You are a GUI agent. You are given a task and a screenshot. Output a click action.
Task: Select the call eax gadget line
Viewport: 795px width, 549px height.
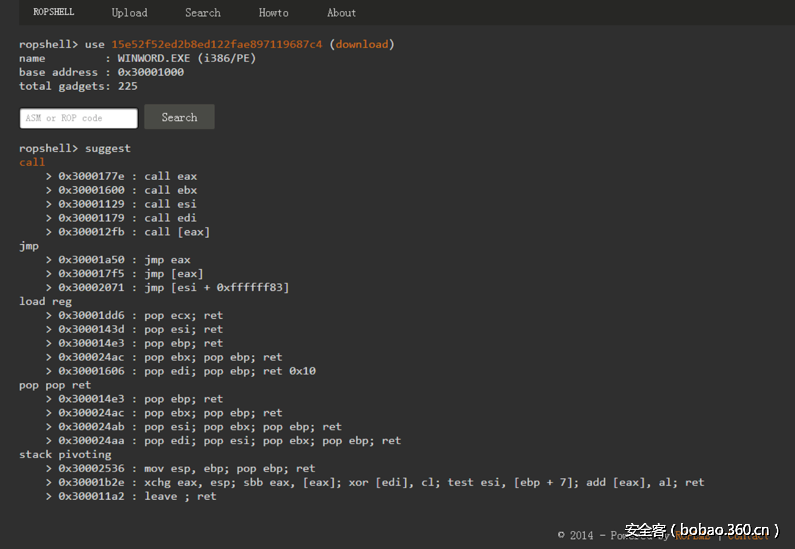pyautogui.click(x=127, y=176)
